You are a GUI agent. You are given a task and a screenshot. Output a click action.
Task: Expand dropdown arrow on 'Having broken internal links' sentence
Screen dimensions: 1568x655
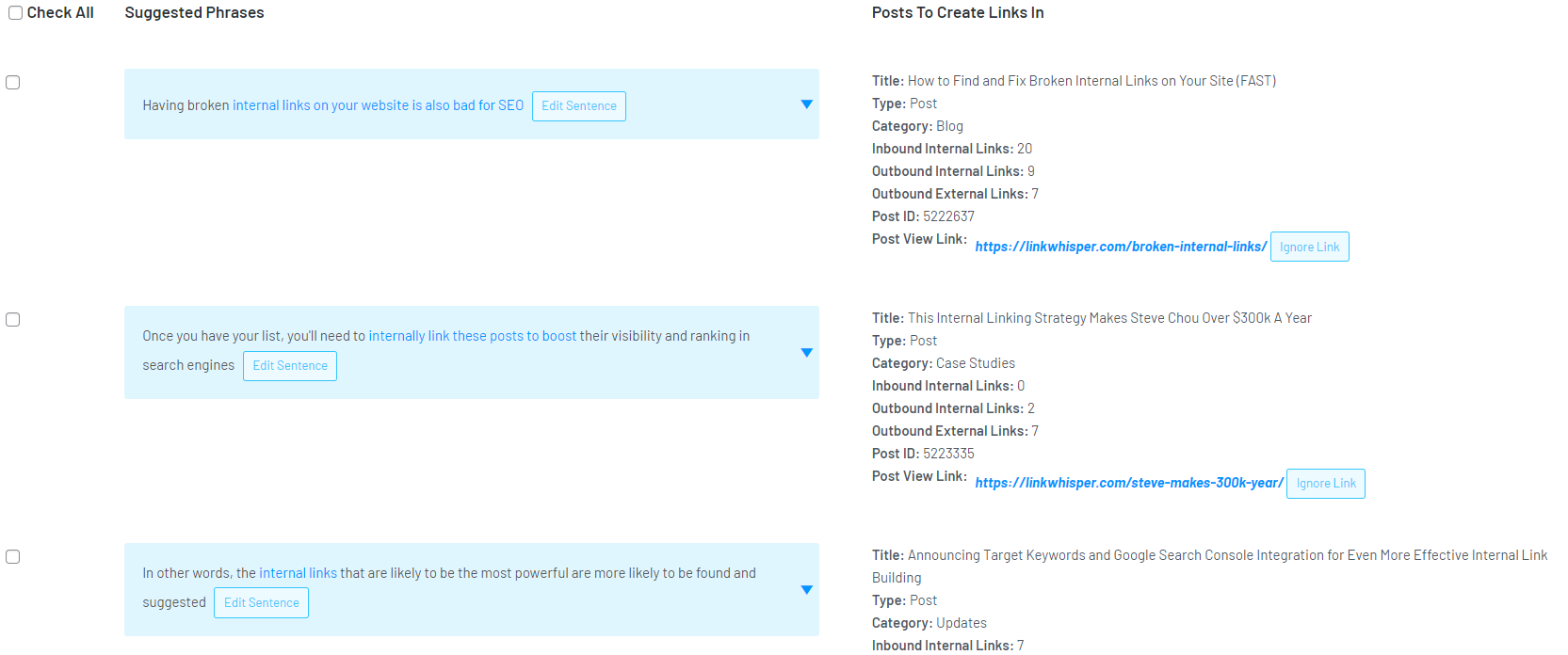click(x=806, y=104)
